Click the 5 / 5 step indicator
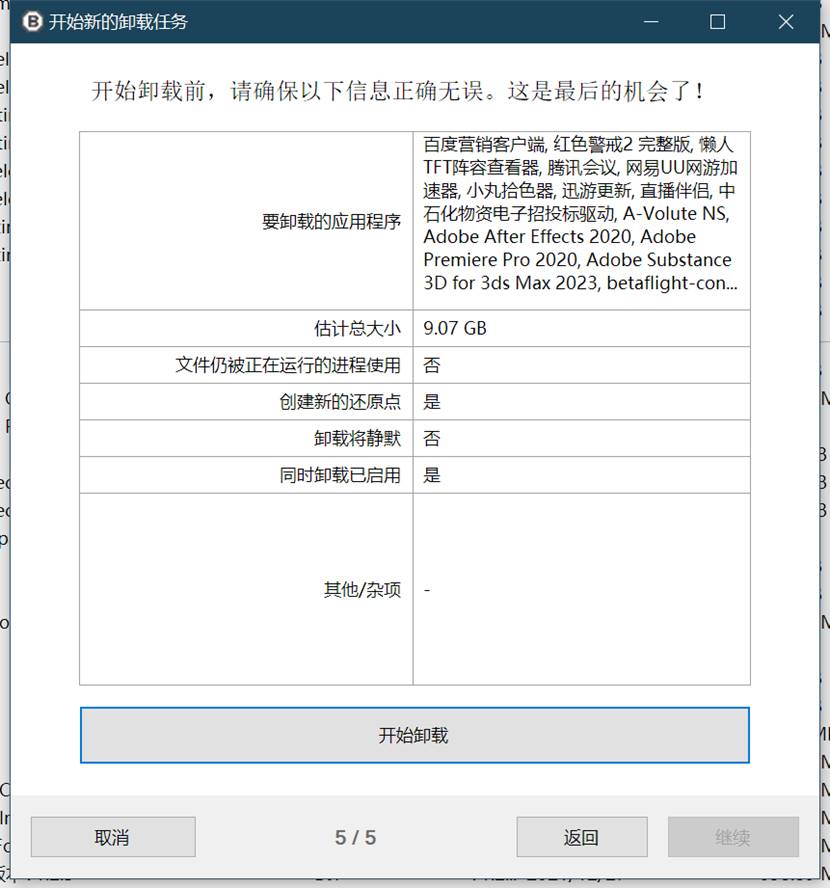This screenshot has height=888, width=830. click(355, 837)
